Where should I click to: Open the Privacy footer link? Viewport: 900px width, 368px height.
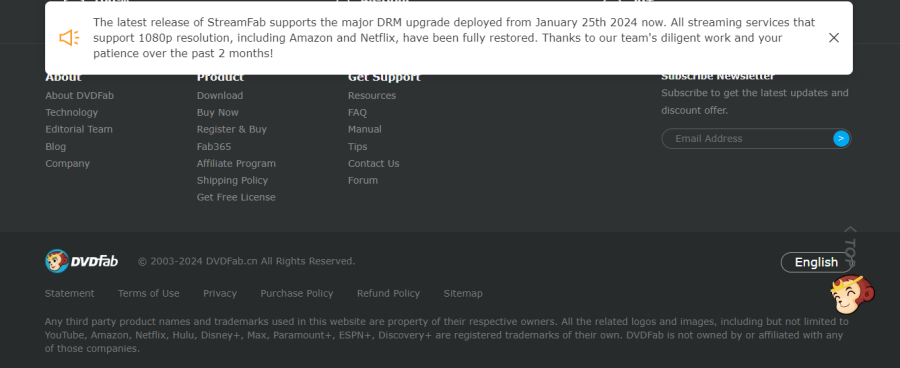point(220,293)
